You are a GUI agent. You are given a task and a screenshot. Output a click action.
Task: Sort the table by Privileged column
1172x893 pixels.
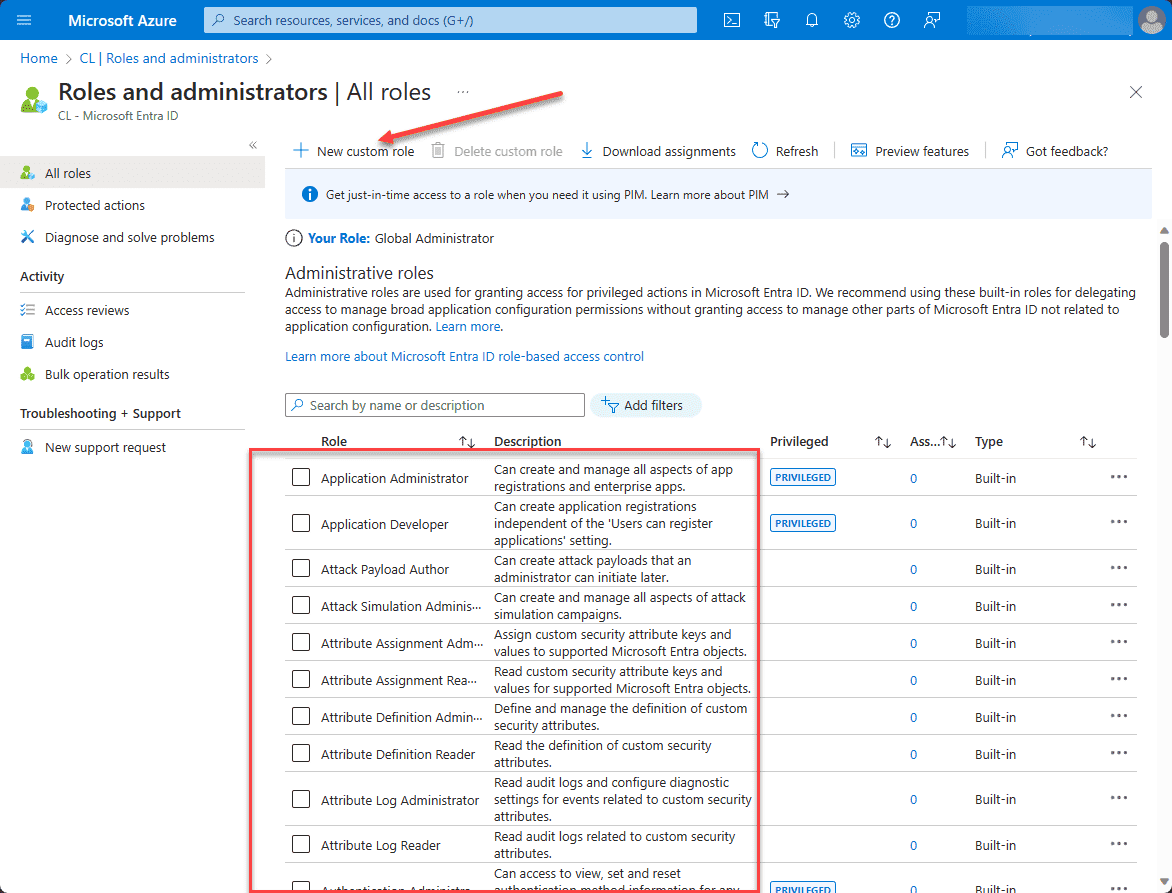[883, 442]
